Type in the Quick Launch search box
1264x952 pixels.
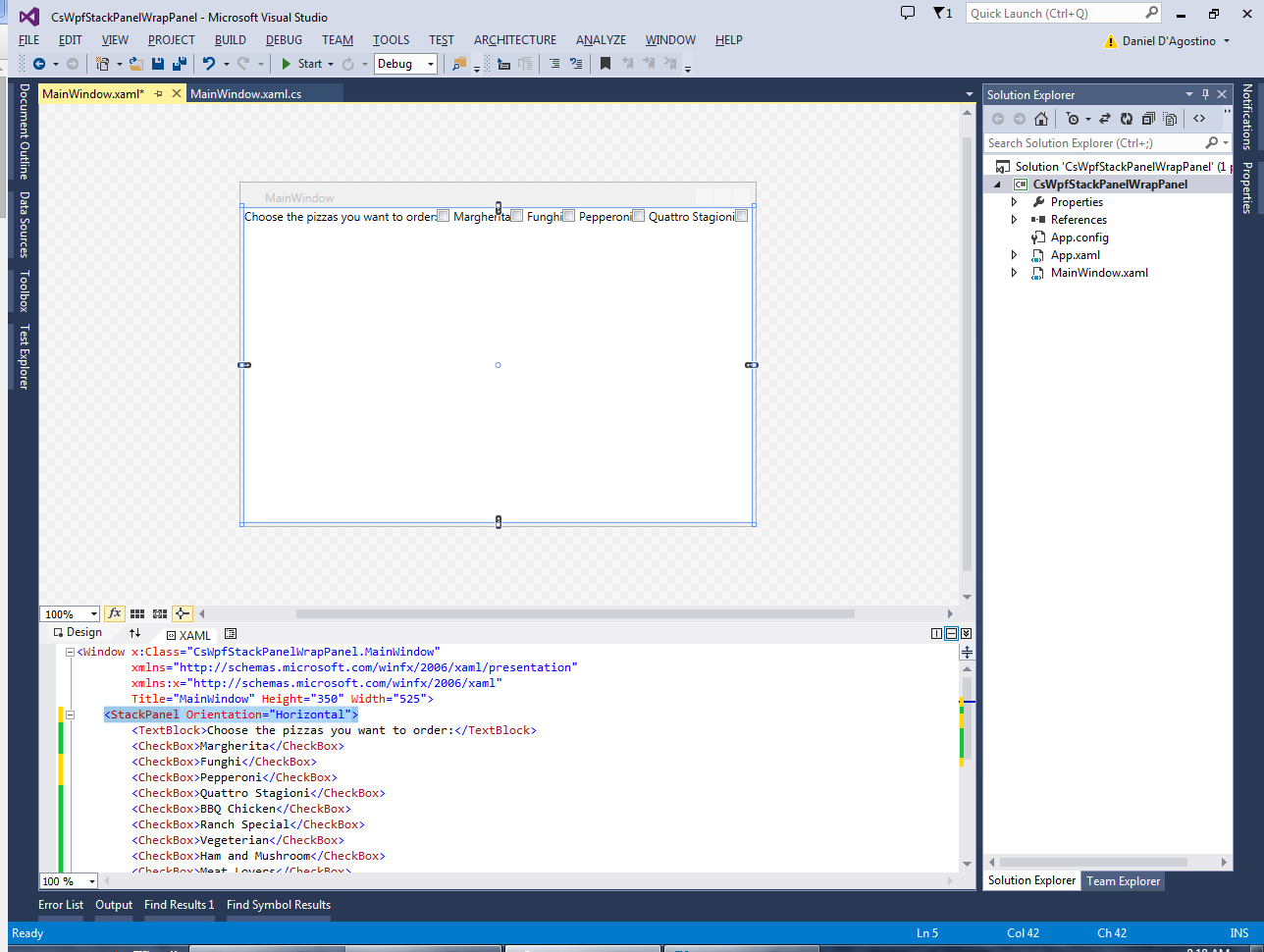point(1060,13)
